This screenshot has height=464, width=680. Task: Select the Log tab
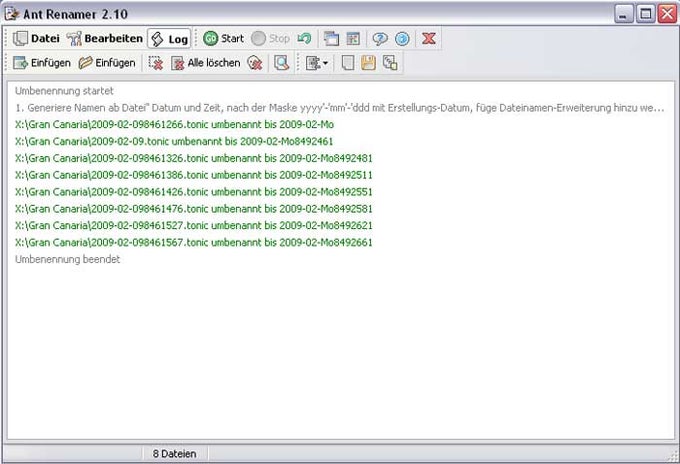(169, 39)
